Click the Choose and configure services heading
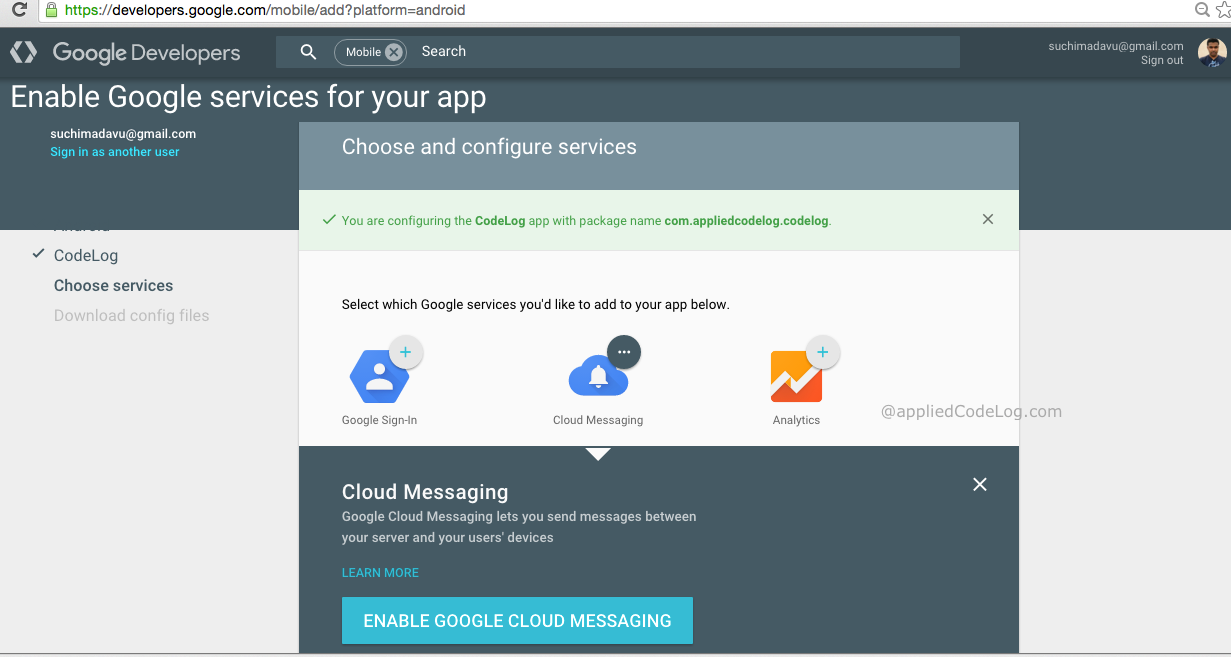1231x657 pixels. tap(489, 147)
